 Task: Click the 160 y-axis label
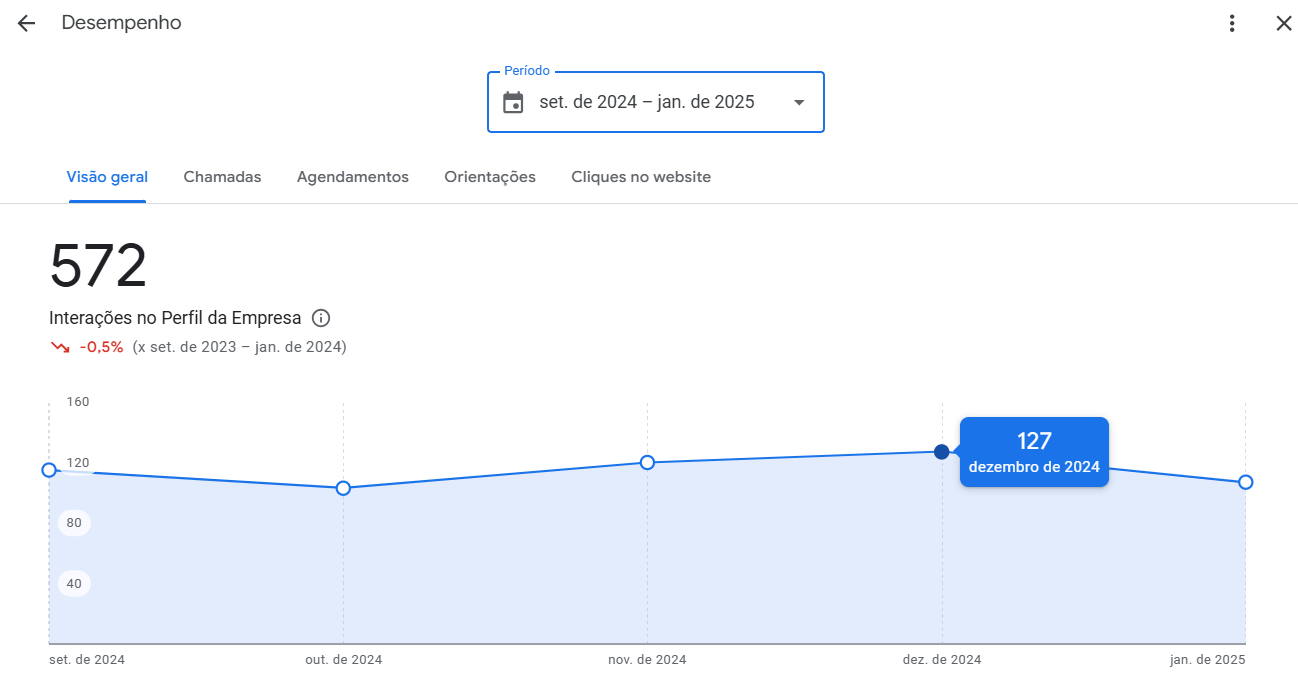tap(78, 402)
